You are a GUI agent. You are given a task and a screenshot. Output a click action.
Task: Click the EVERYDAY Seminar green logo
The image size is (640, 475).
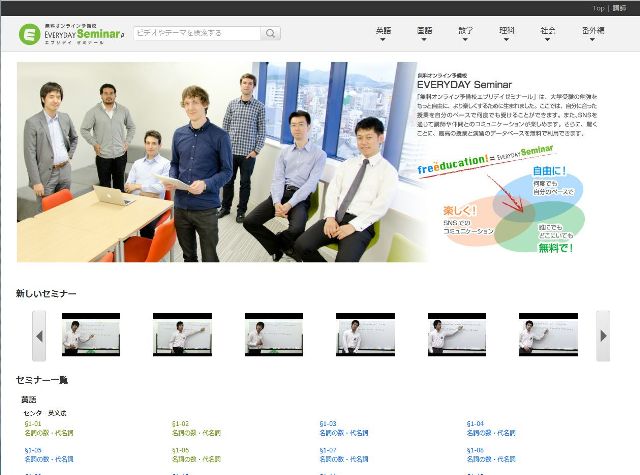pos(71,34)
